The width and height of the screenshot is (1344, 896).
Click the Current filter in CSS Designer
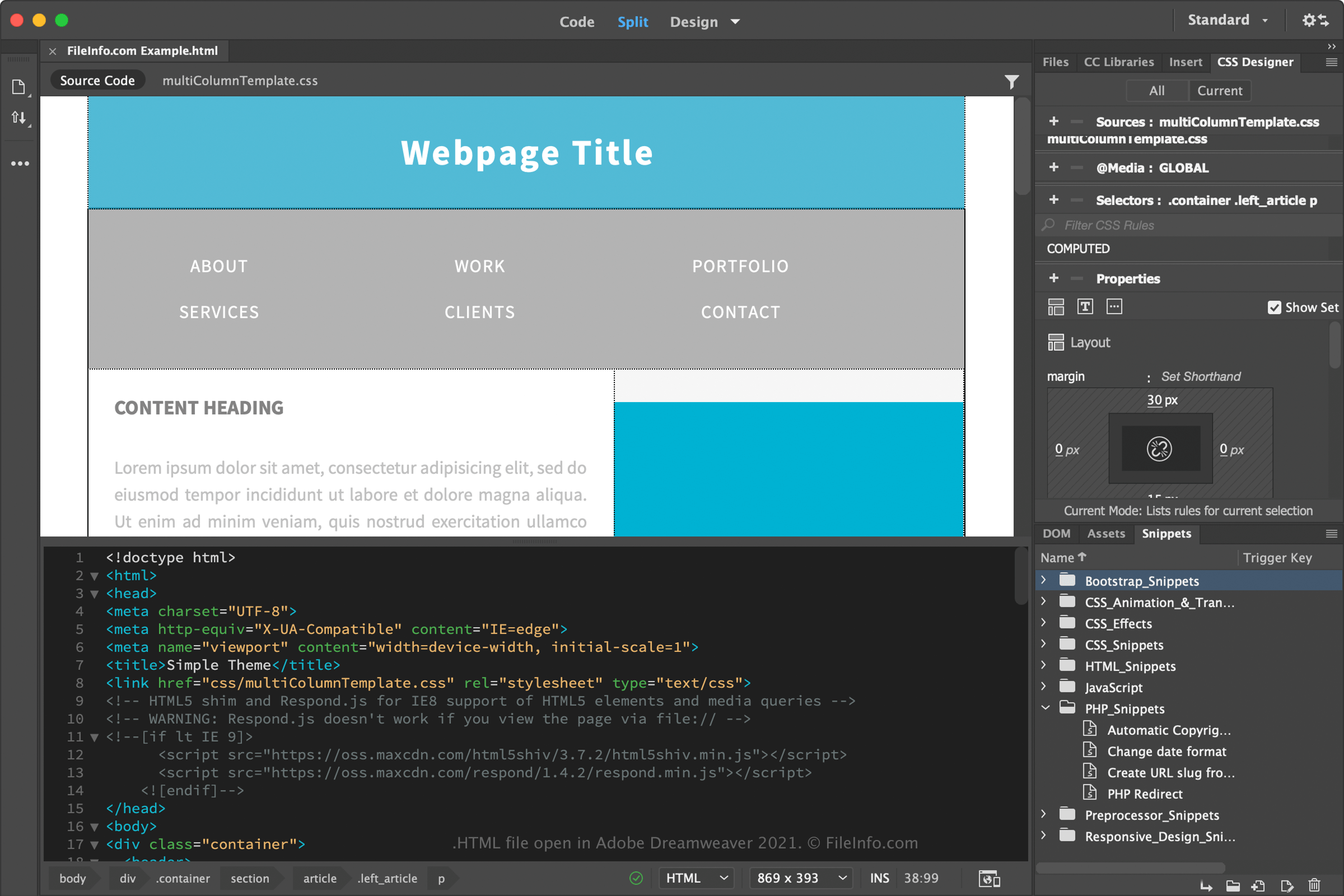tap(1220, 90)
